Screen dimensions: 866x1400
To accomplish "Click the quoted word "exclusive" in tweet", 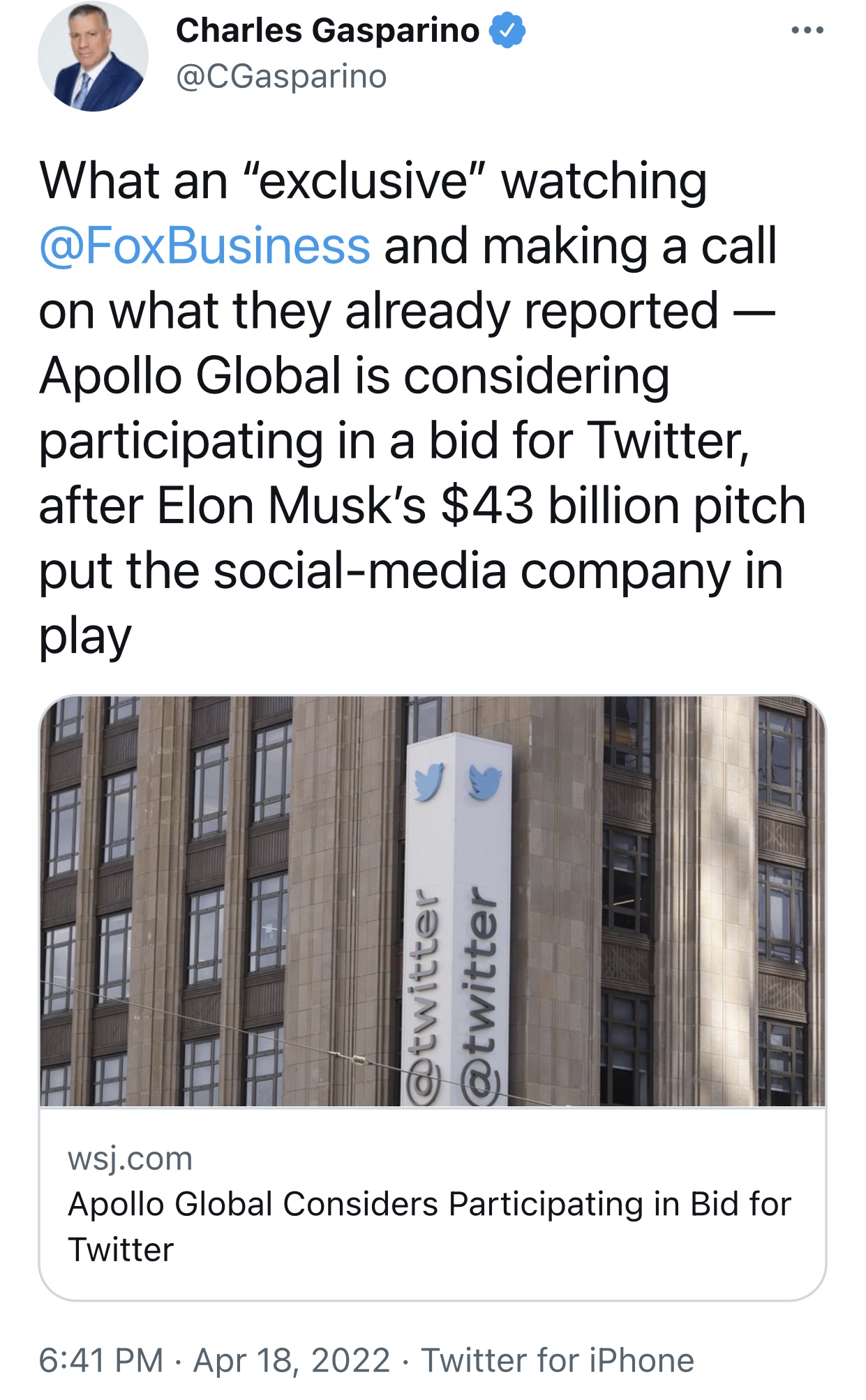I will (364, 181).
